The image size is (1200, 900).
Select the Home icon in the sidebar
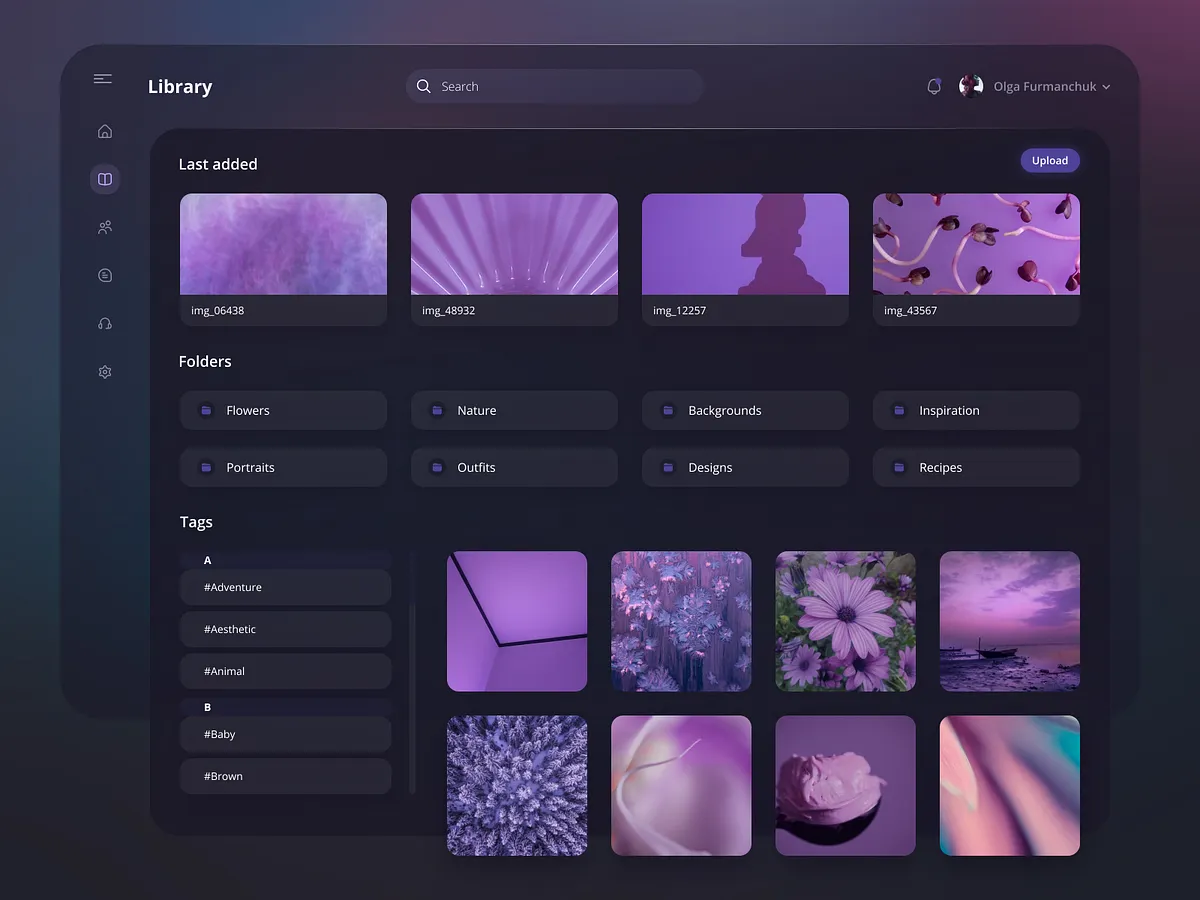click(x=104, y=131)
